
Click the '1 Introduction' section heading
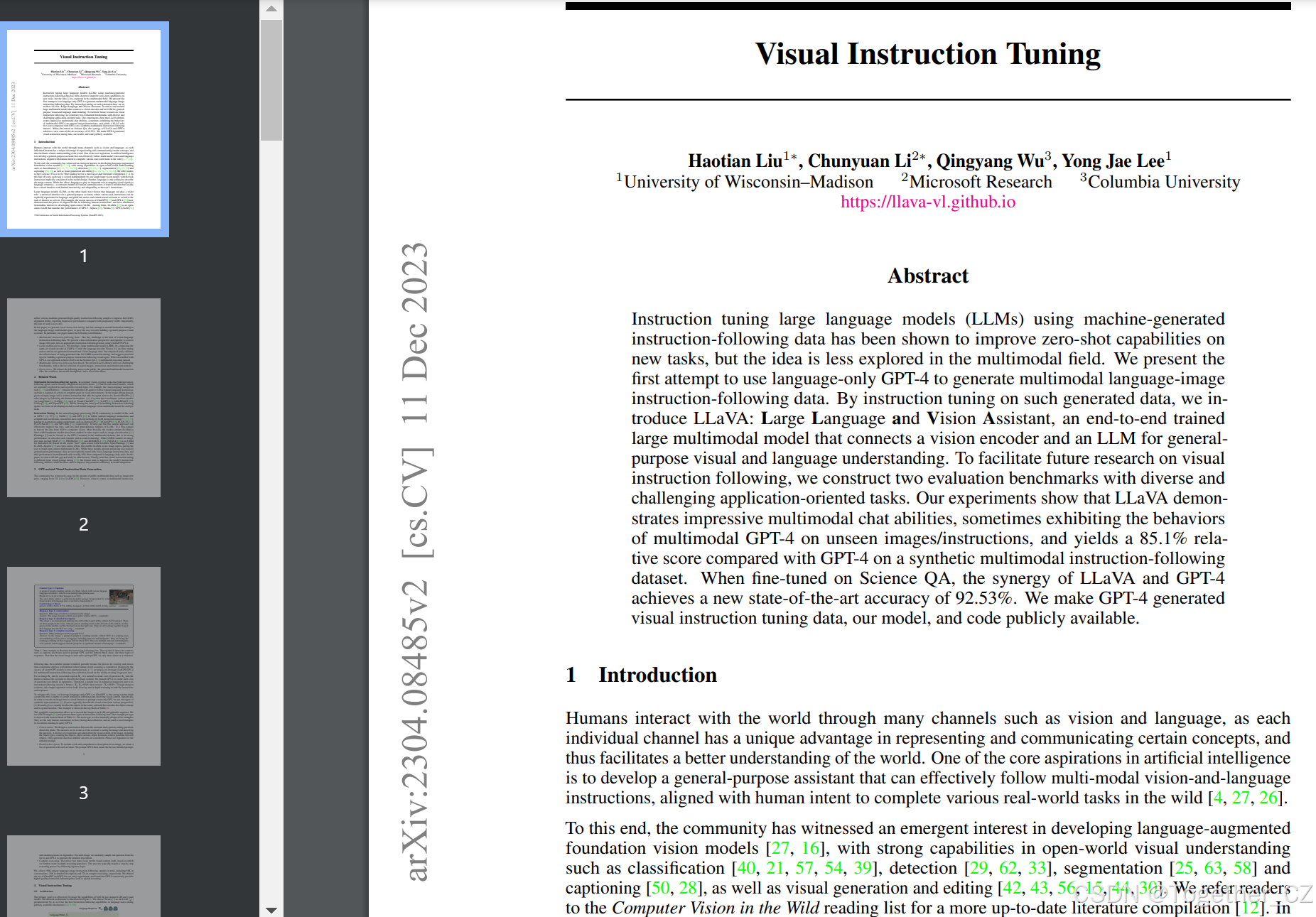(642, 675)
